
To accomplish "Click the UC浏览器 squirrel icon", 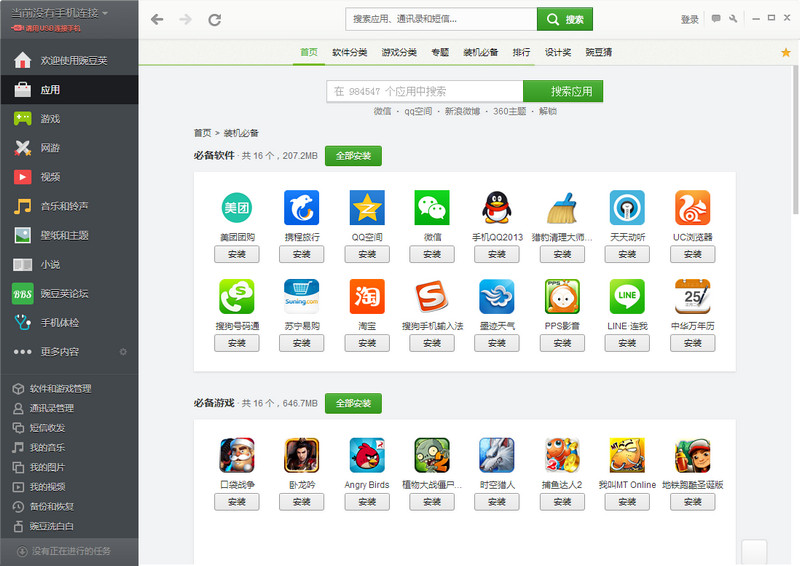I will coord(692,208).
